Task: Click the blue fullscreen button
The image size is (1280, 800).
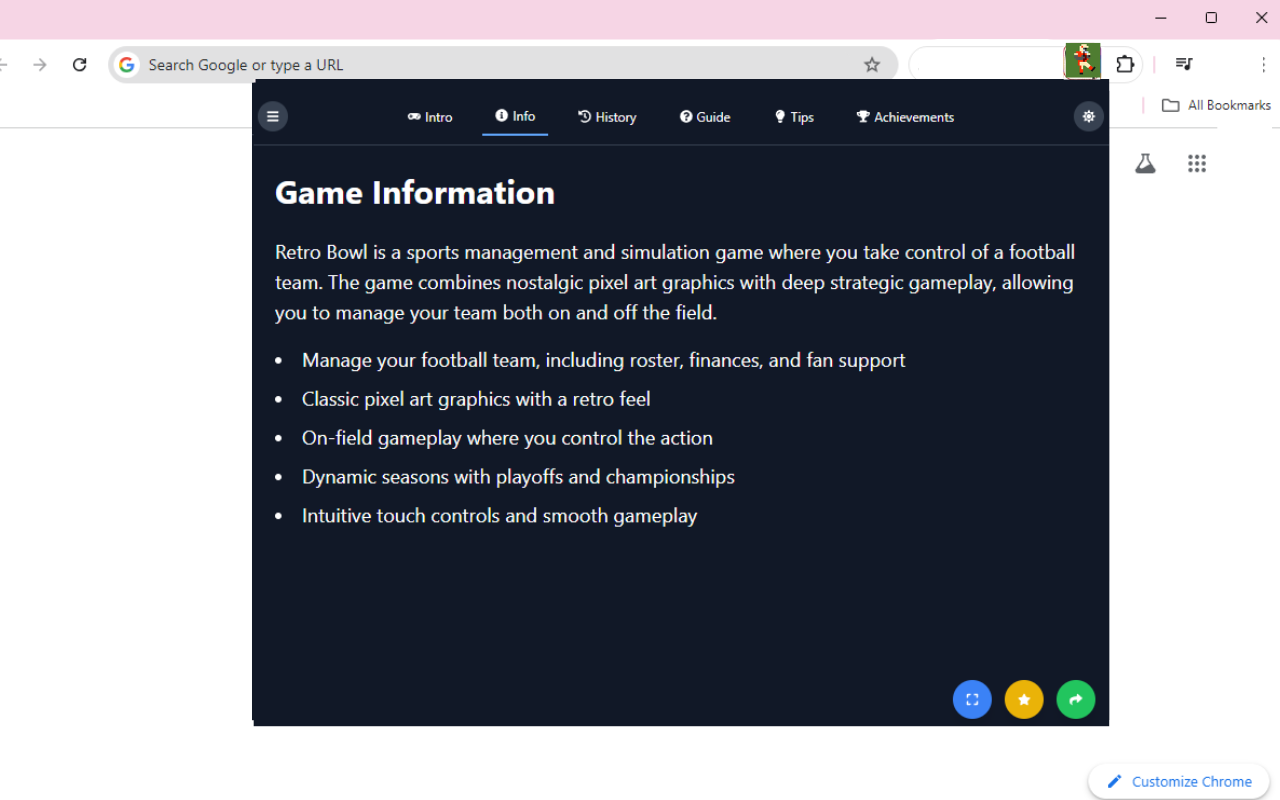Action: tap(972, 700)
